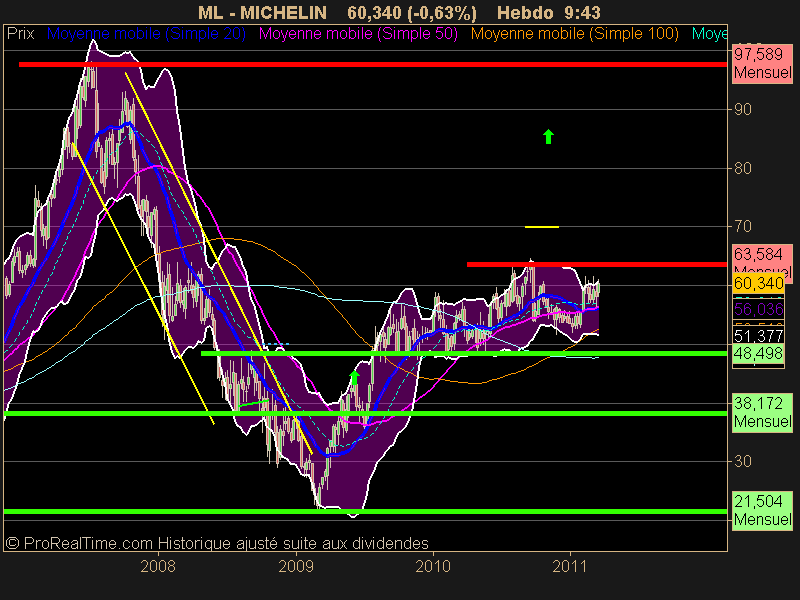Click the 48,498 green support label
The width and height of the screenshot is (800, 600).
click(759, 354)
